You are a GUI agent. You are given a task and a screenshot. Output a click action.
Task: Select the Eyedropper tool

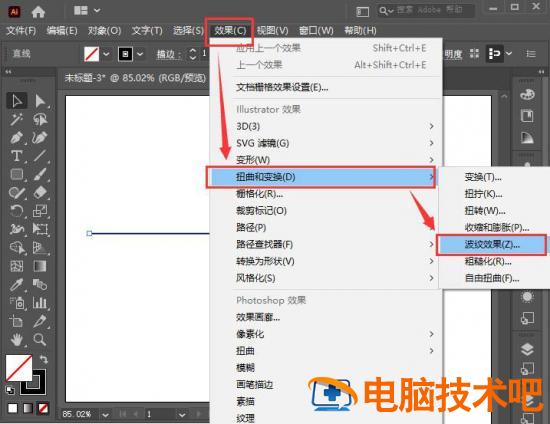[16, 284]
